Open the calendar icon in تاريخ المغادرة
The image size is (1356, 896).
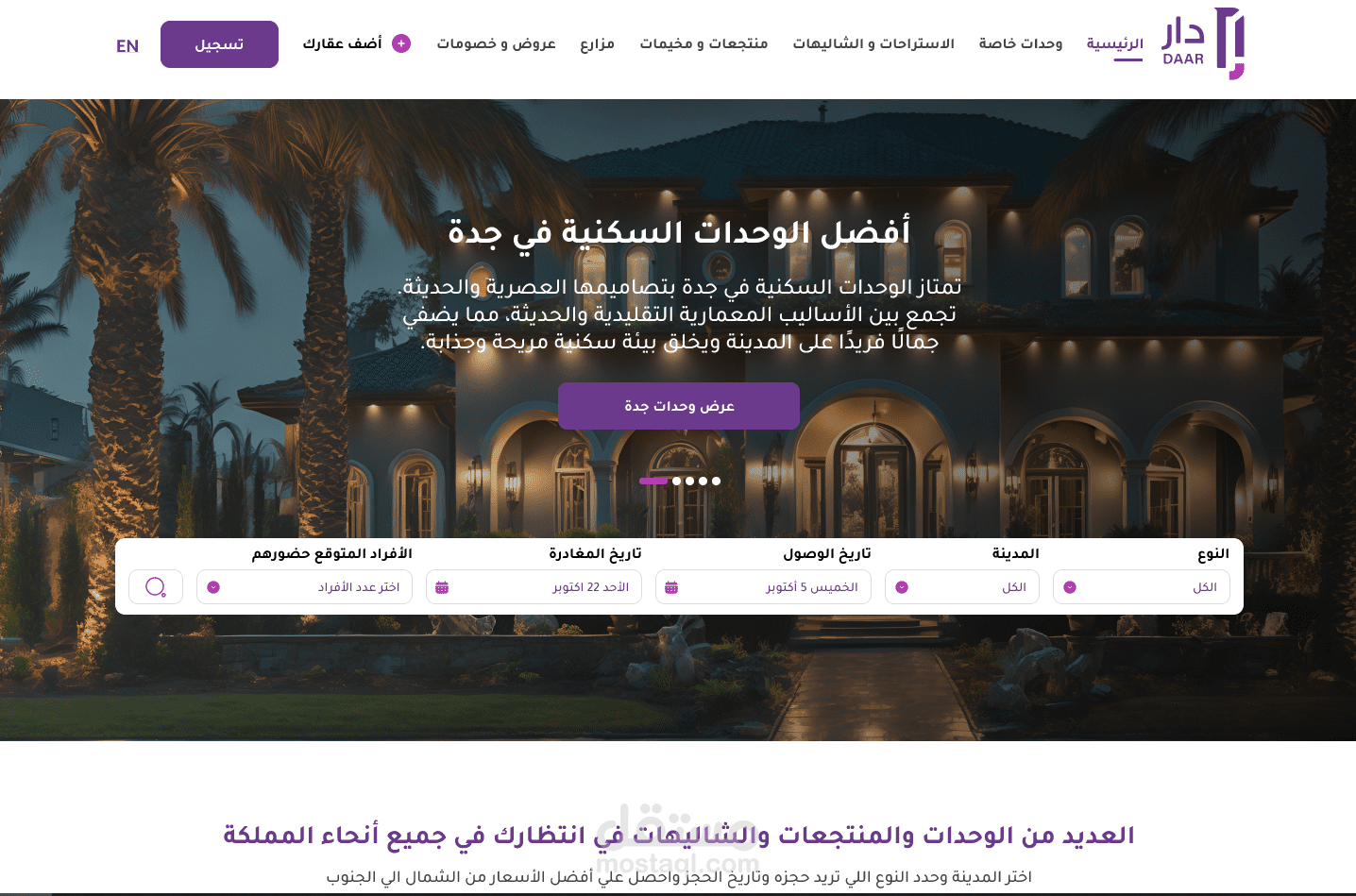point(442,587)
